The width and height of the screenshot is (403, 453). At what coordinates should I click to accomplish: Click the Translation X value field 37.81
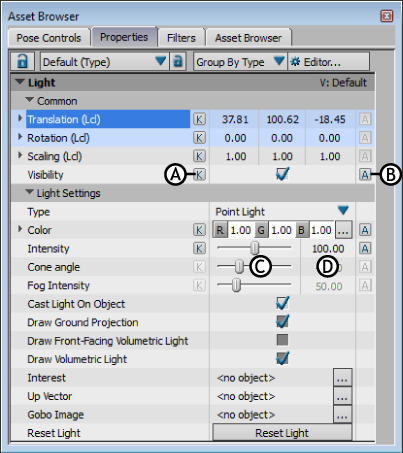(235, 119)
